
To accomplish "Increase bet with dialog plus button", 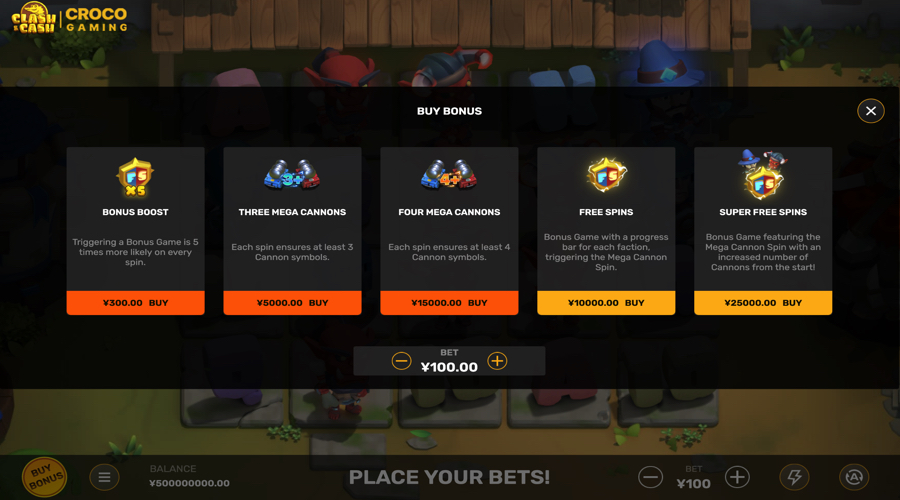I will click(x=497, y=361).
